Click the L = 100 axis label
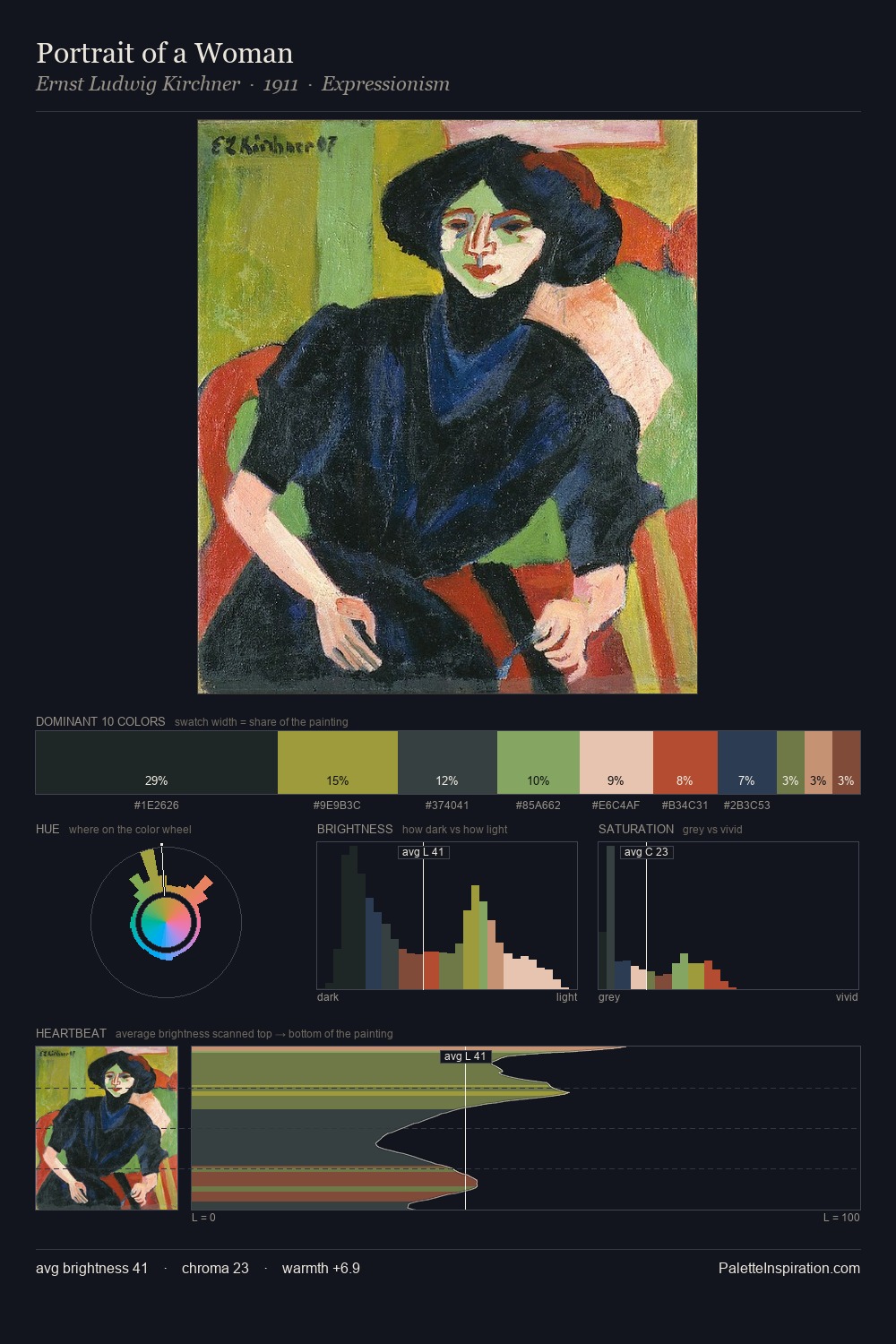Viewport: 896px width, 1344px height. [x=841, y=1218]
